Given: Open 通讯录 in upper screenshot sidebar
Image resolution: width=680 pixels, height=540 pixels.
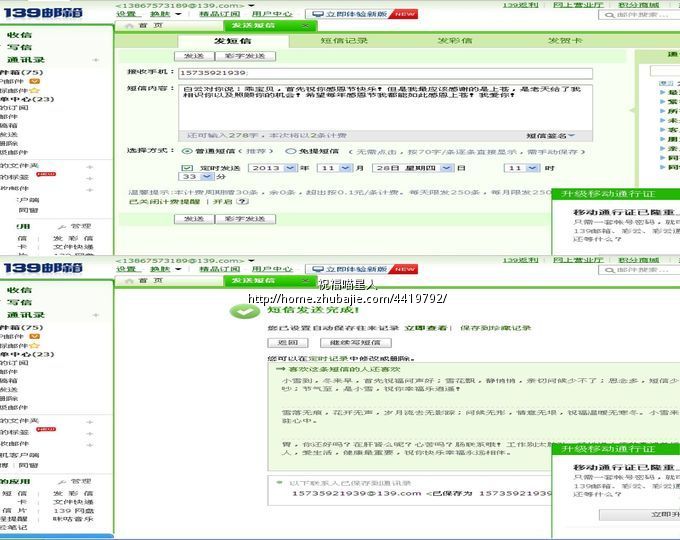Looking at the screenshot, I should (x=26, y=60).
